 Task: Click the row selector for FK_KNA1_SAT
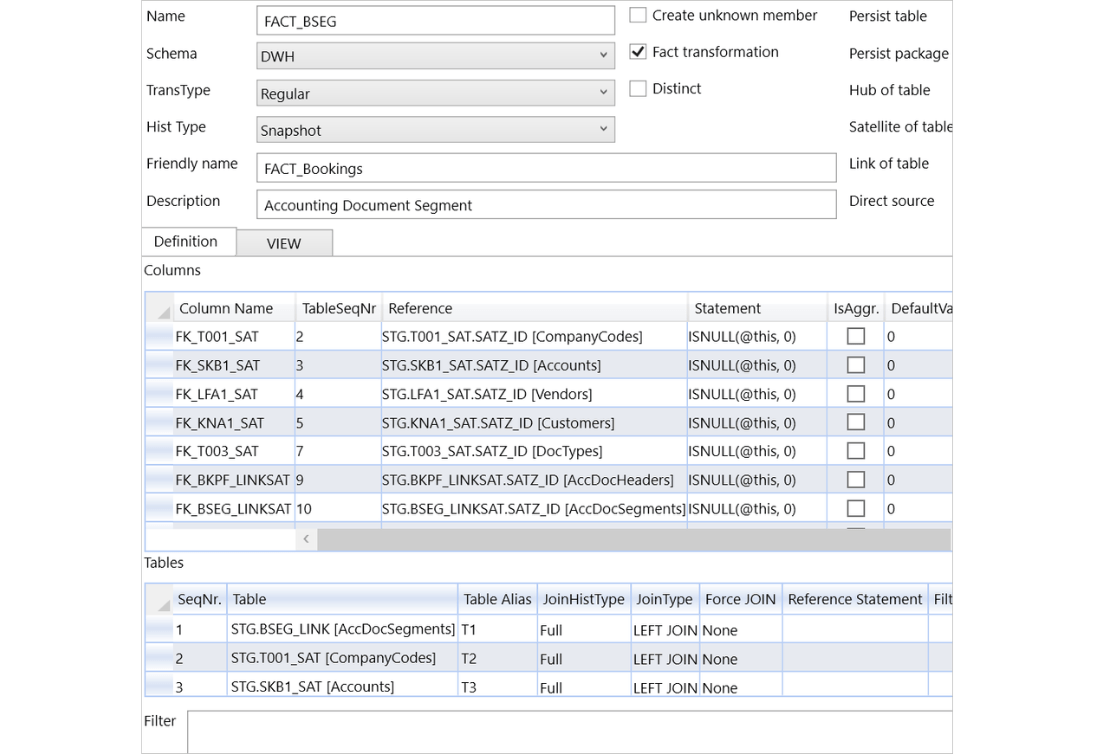tap(158, 422)
